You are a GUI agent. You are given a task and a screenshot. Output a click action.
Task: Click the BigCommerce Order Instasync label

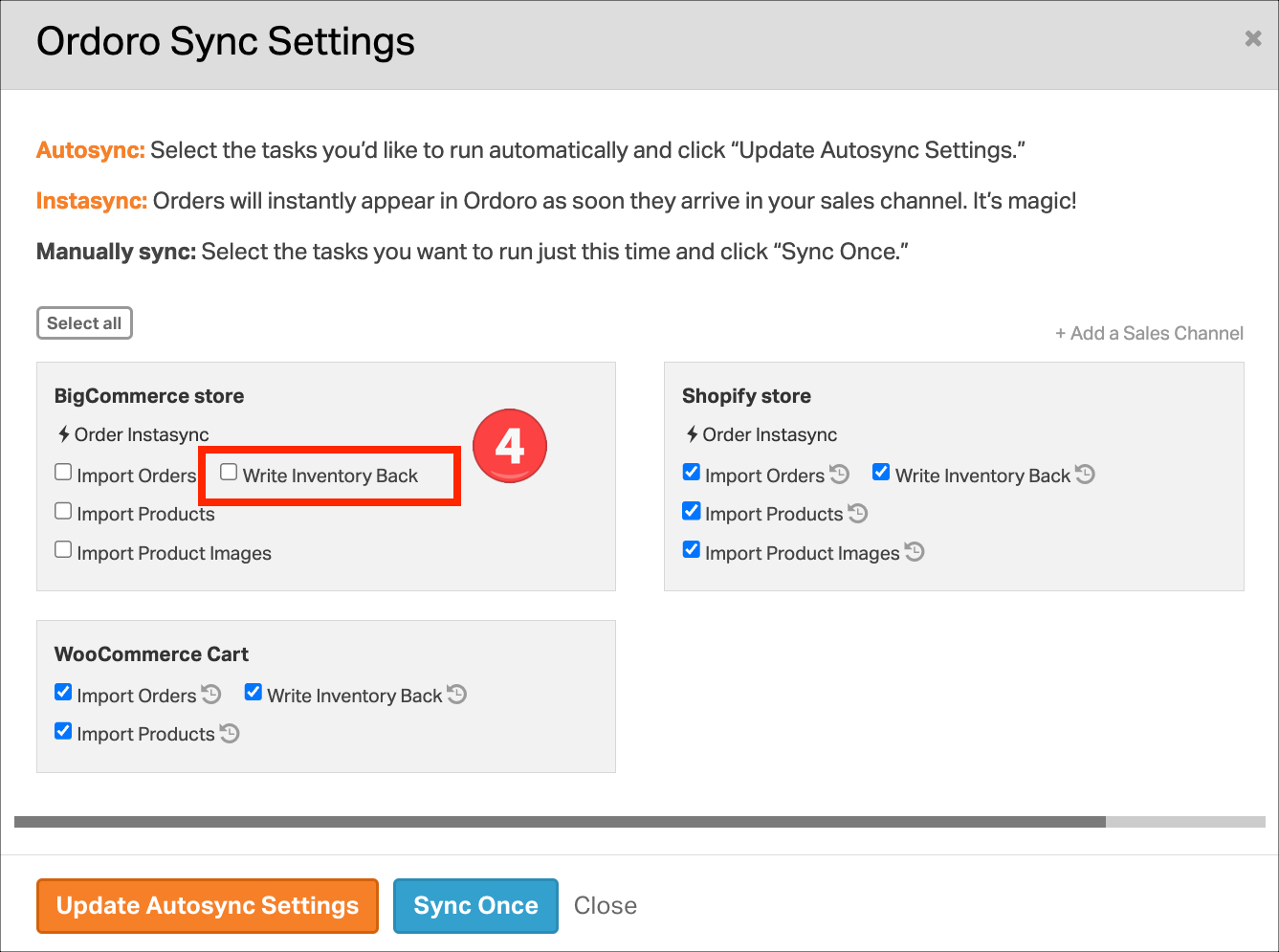coord(142,434)
